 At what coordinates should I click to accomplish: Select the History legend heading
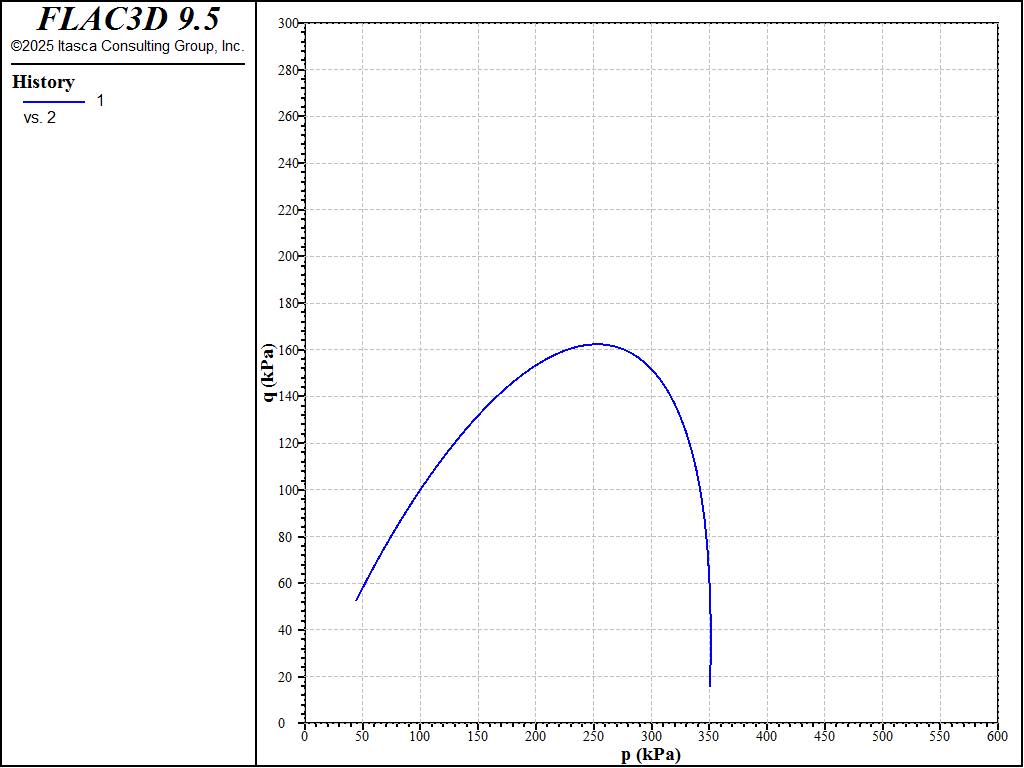pos(43,82)
